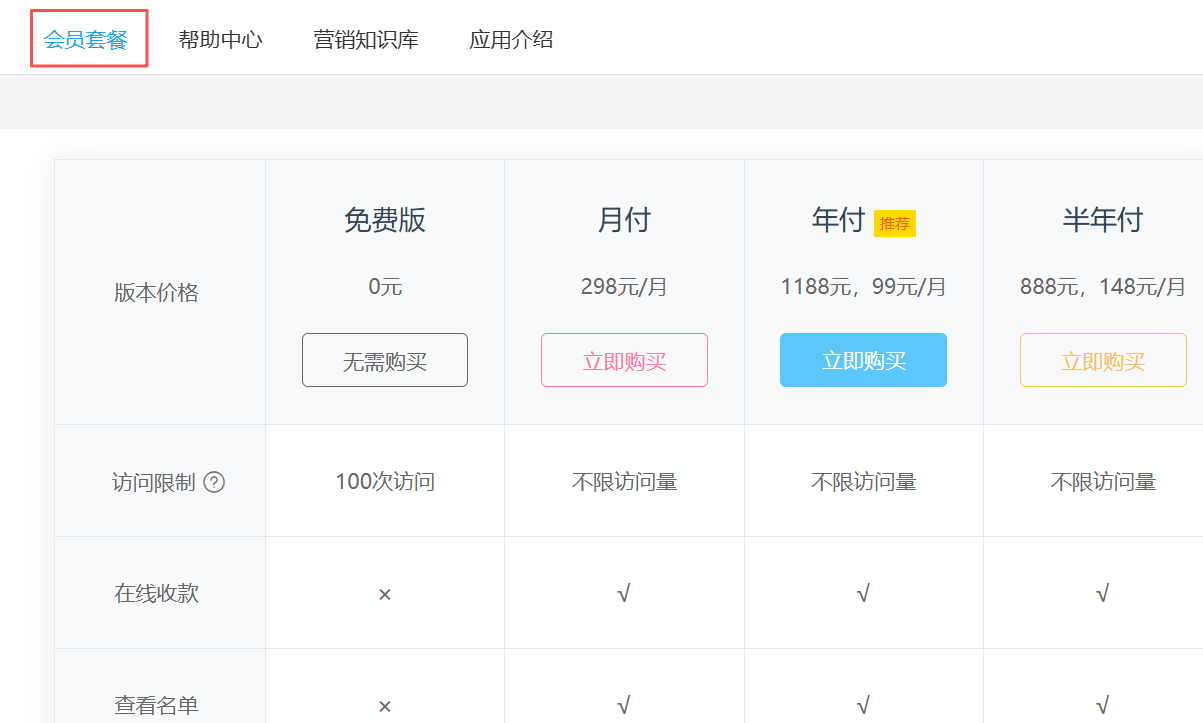This screenshot has height=723, width=1203.
Task: Click the 查看名单 row label
Action: click(156, 705)
